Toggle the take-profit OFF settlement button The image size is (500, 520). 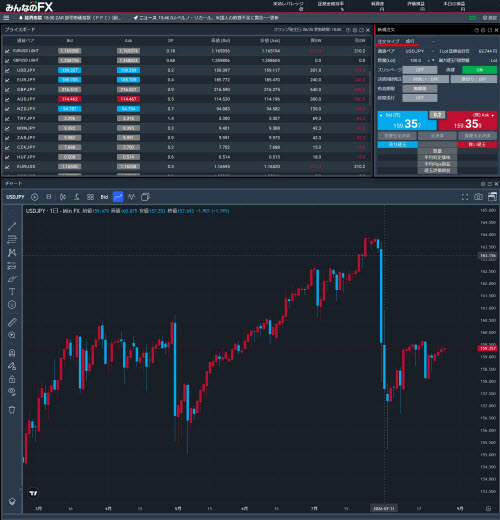point(425,79)
